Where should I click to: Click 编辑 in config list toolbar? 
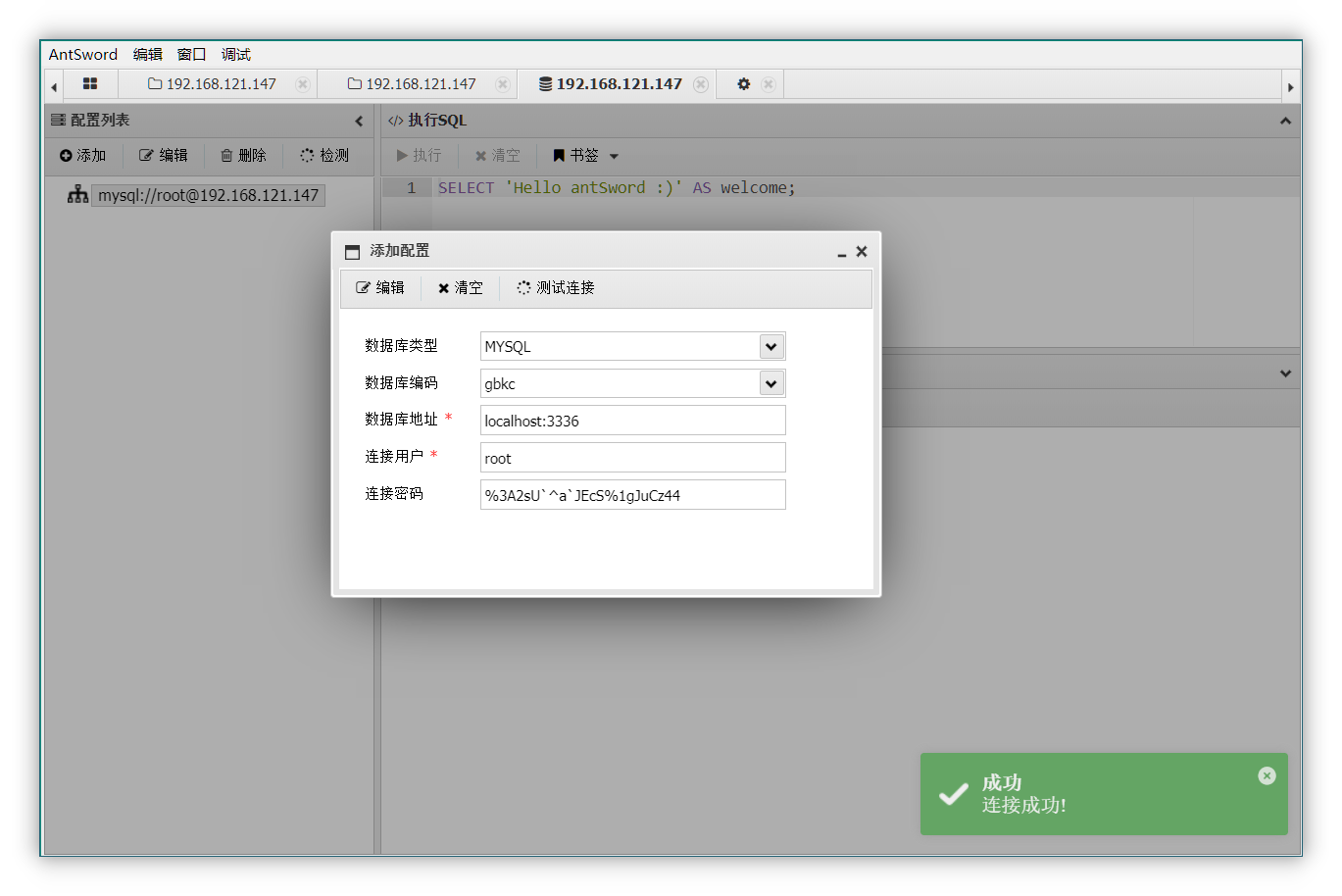[x=163, y=155]
